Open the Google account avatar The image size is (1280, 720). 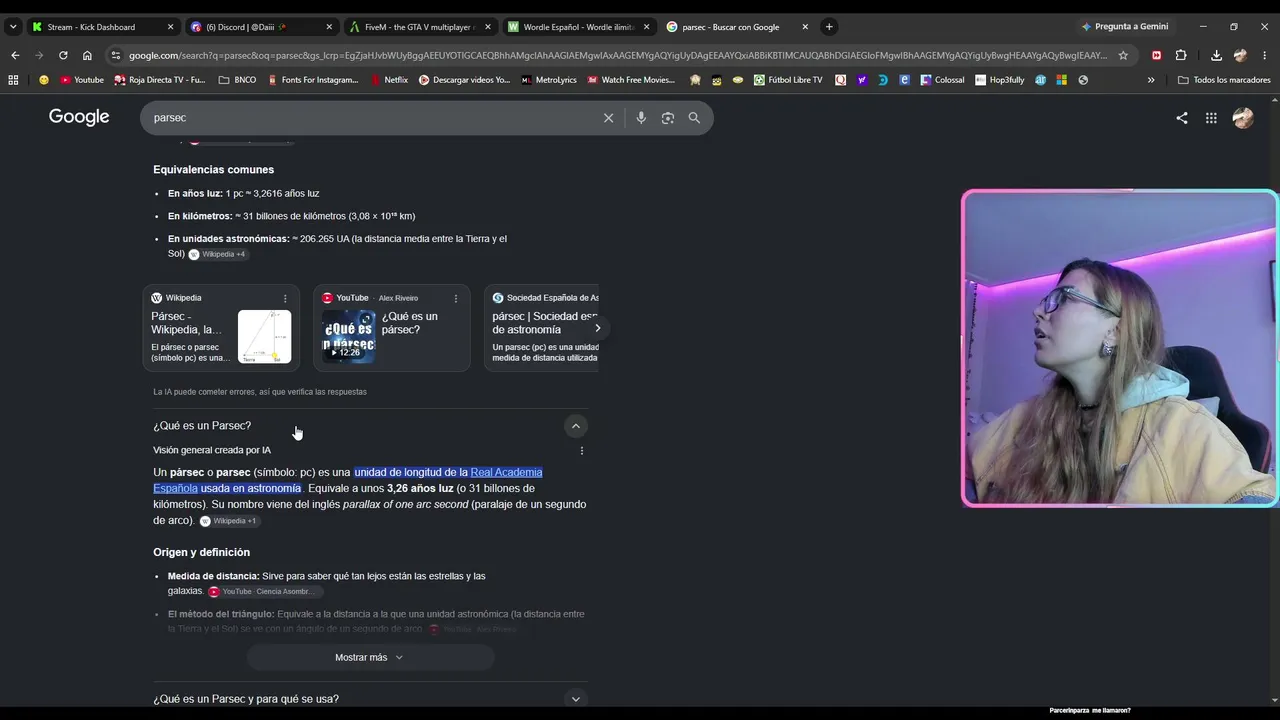pyautogui.click(x=1243, y=118)
